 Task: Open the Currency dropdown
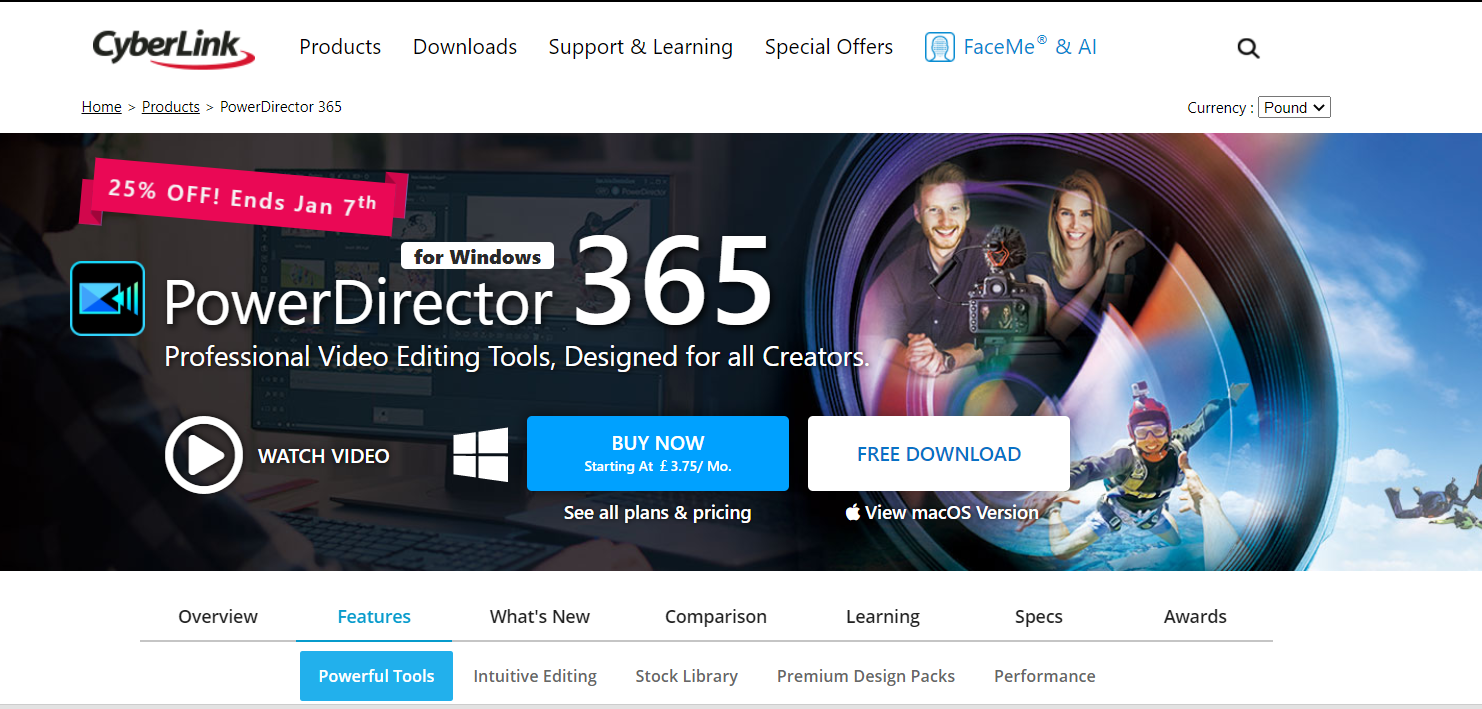(x=1294, y=108)
